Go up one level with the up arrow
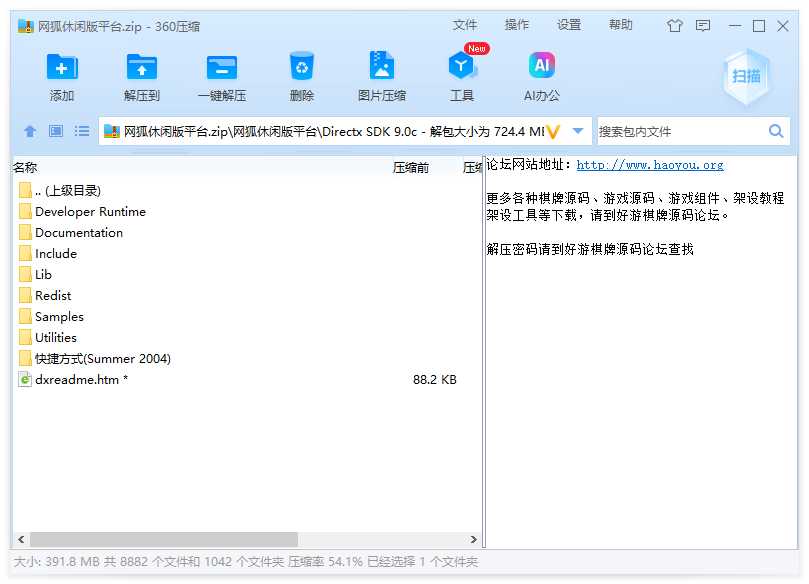 (30, 131)
